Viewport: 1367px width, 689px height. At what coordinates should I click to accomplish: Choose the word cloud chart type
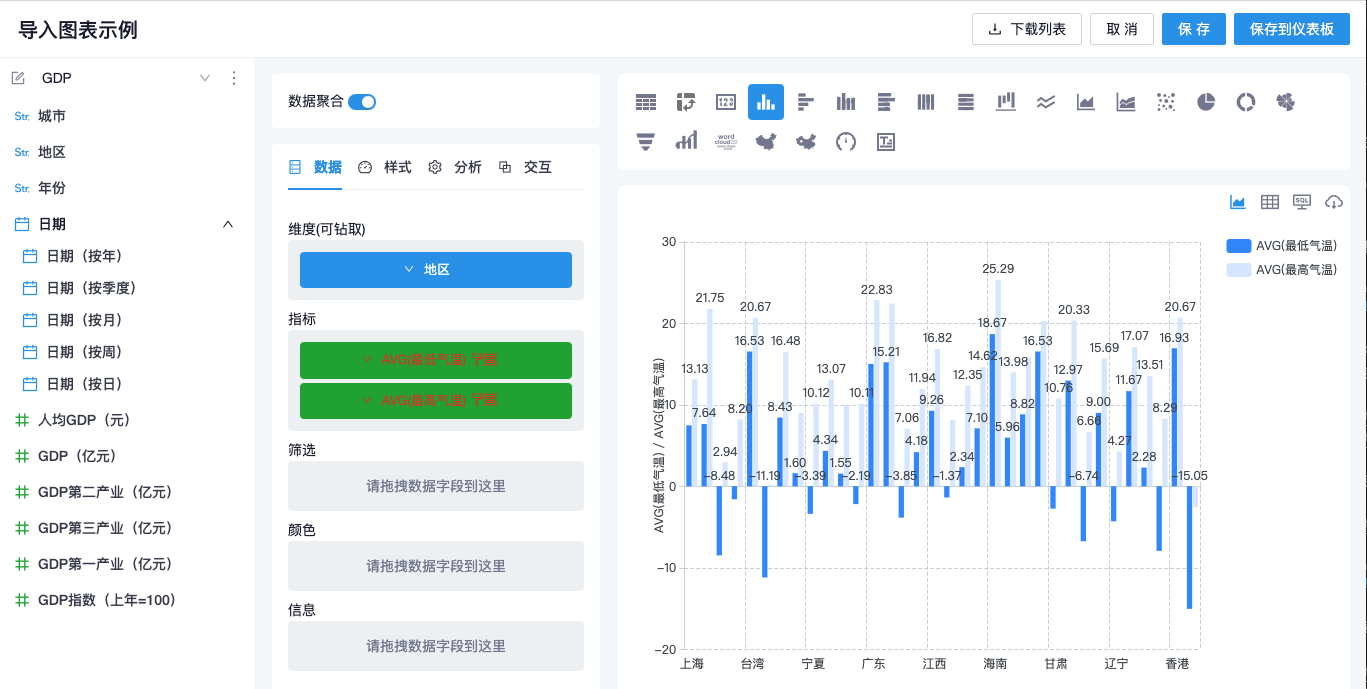tap(726, 141)
